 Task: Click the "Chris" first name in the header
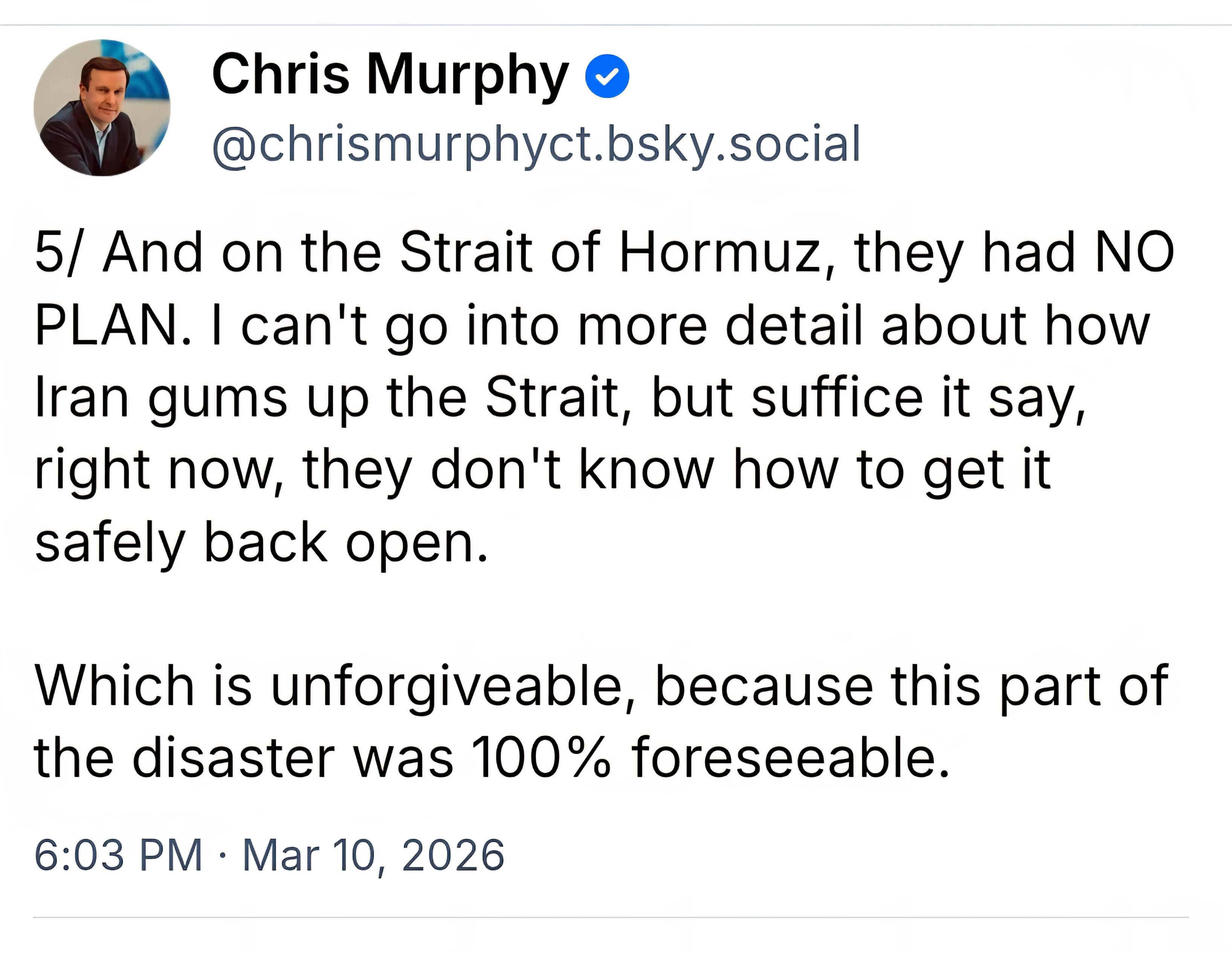[280, 75]
